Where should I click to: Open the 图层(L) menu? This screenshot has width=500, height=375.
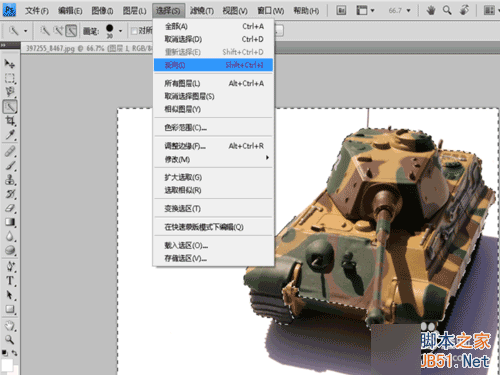(135, 11)
